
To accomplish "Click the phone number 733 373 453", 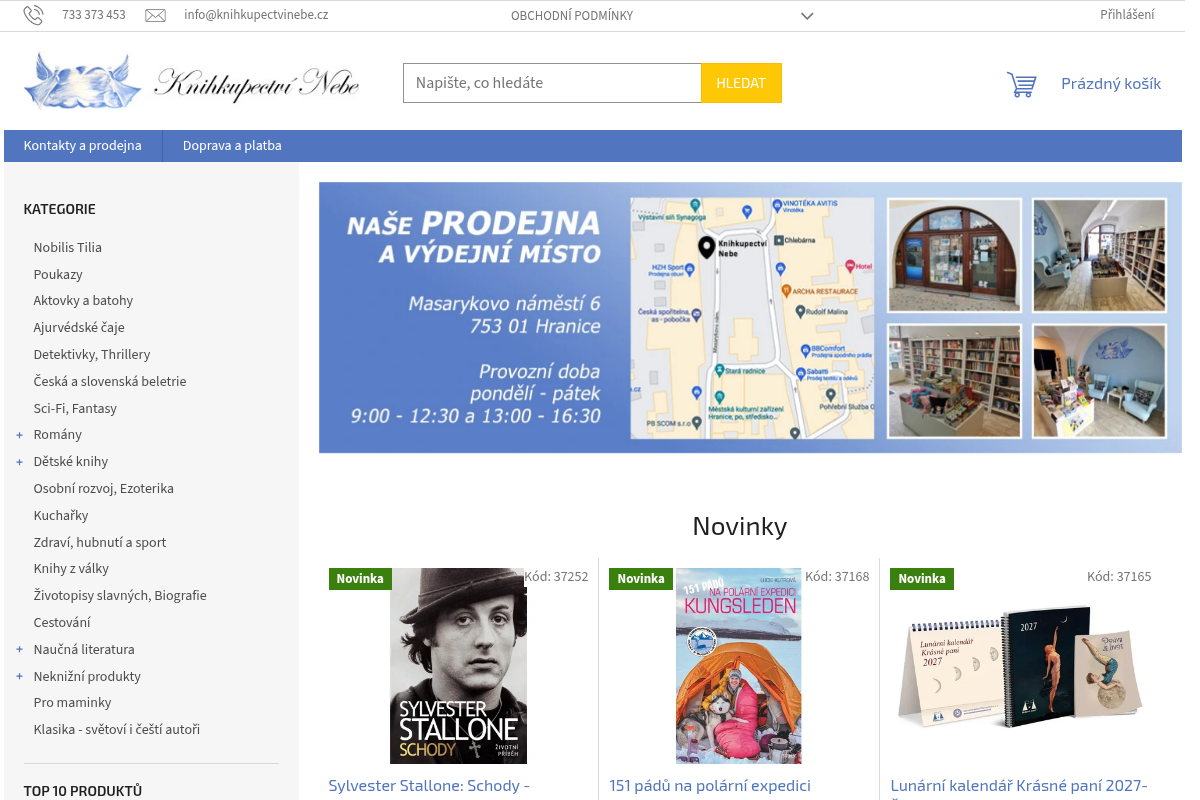I will point(94,15).
